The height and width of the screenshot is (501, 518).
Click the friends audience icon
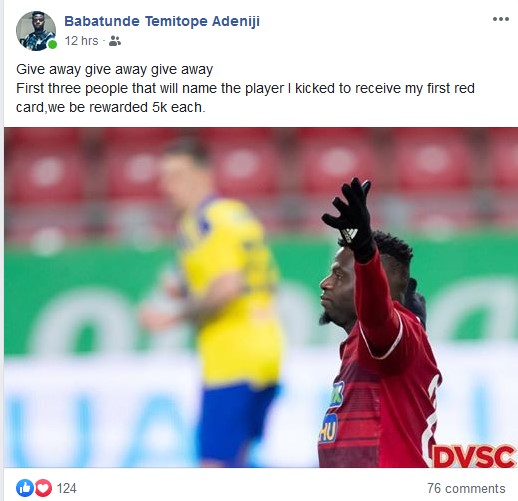pos(115,41)
